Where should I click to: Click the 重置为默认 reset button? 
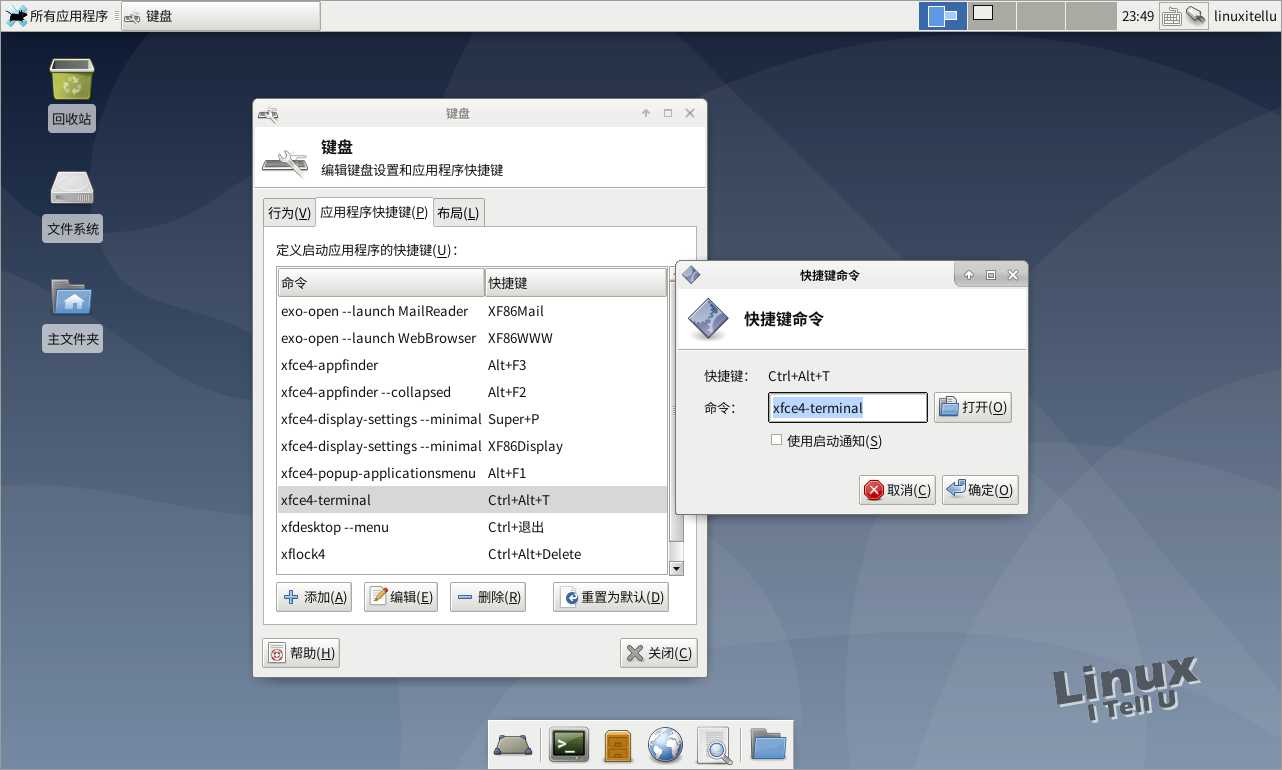pyautogui.click(x=611, y=597)
